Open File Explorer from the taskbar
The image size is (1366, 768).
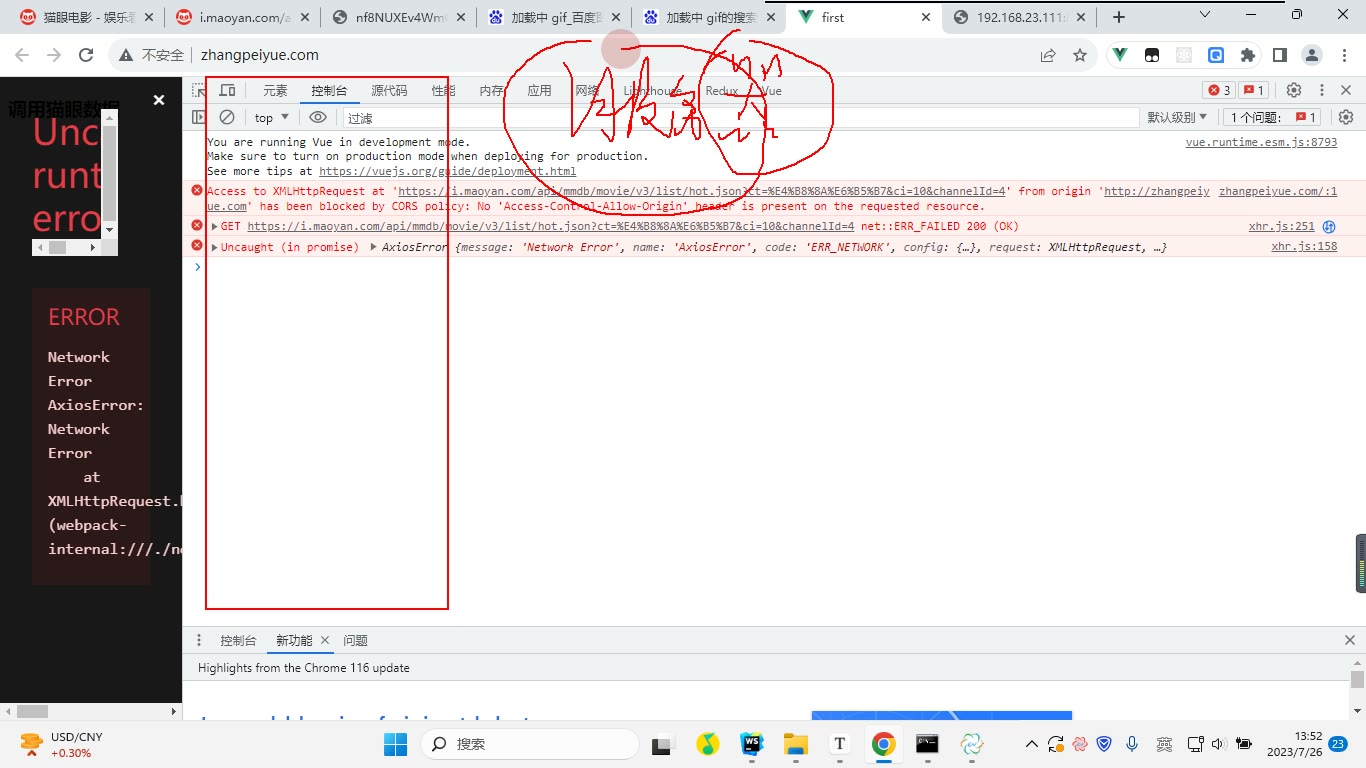point(795,744)
